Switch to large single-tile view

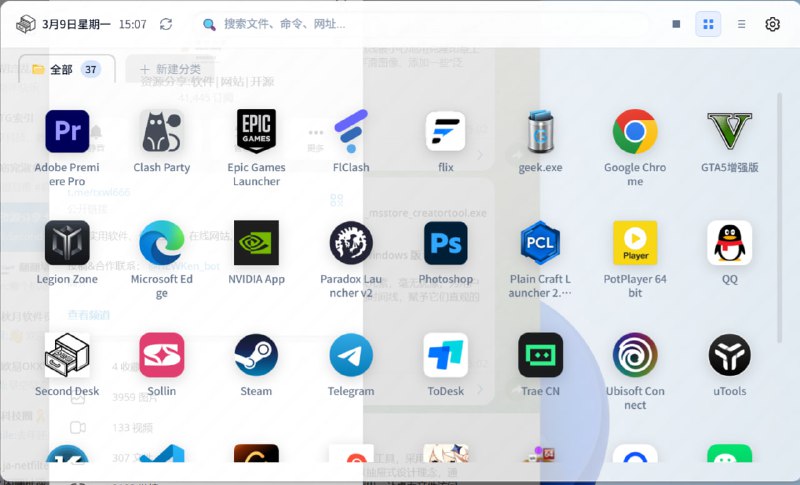coord(676,24)
